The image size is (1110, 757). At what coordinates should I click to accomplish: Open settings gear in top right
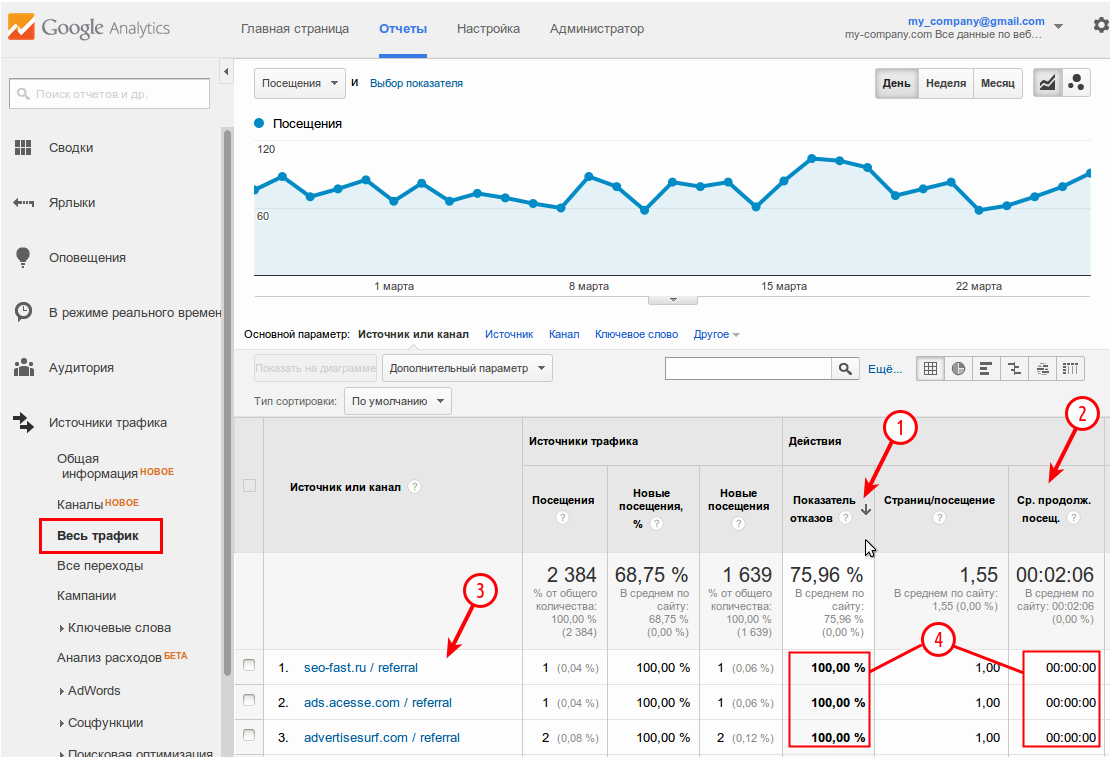[1100, 26]
